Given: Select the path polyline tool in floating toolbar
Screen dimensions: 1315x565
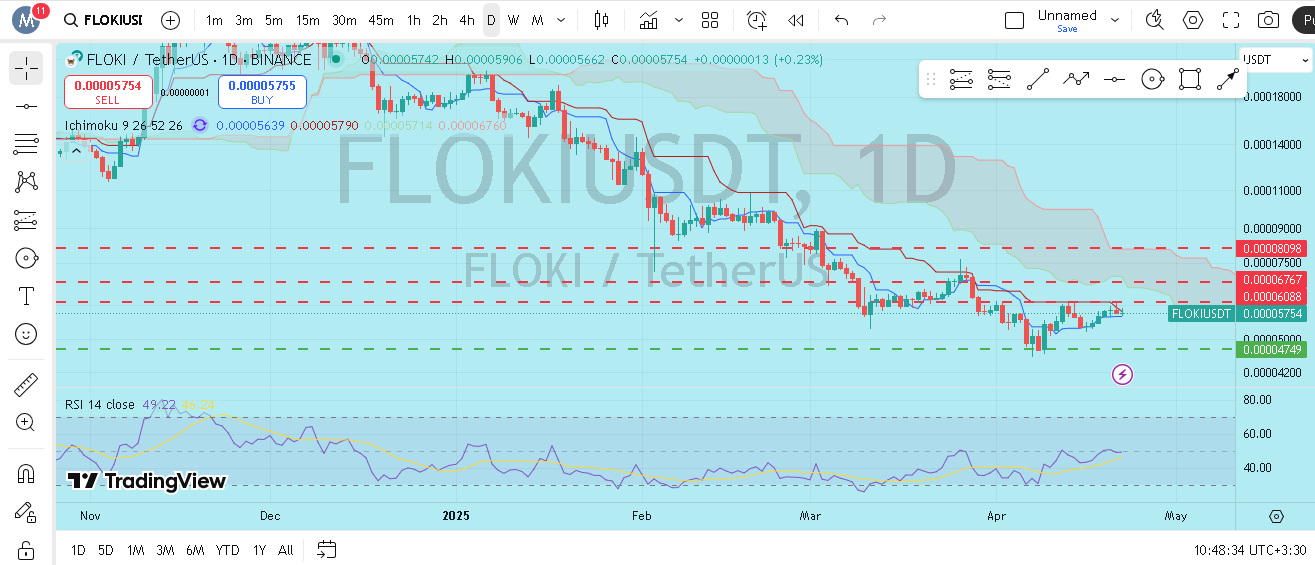Looking at the screenshot, I should pos(1076,79).
